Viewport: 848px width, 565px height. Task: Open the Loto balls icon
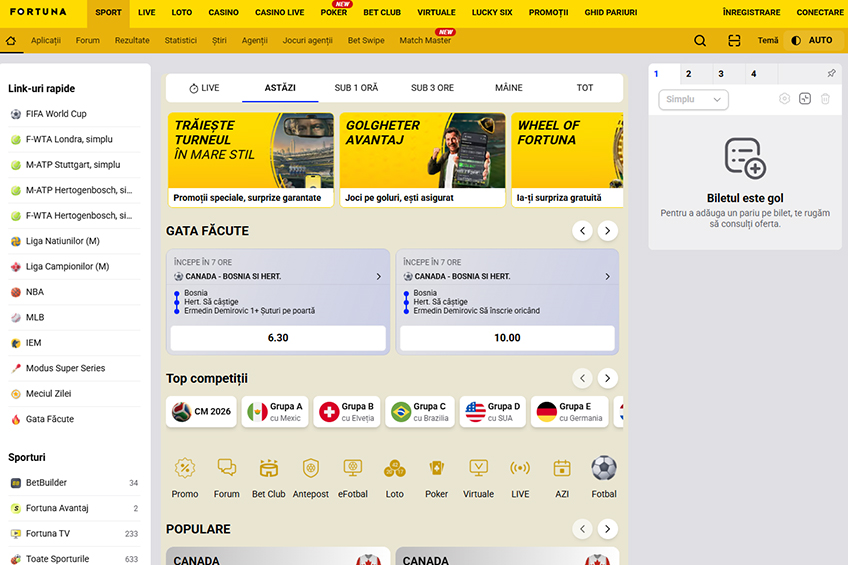click(x=394, y=468)
